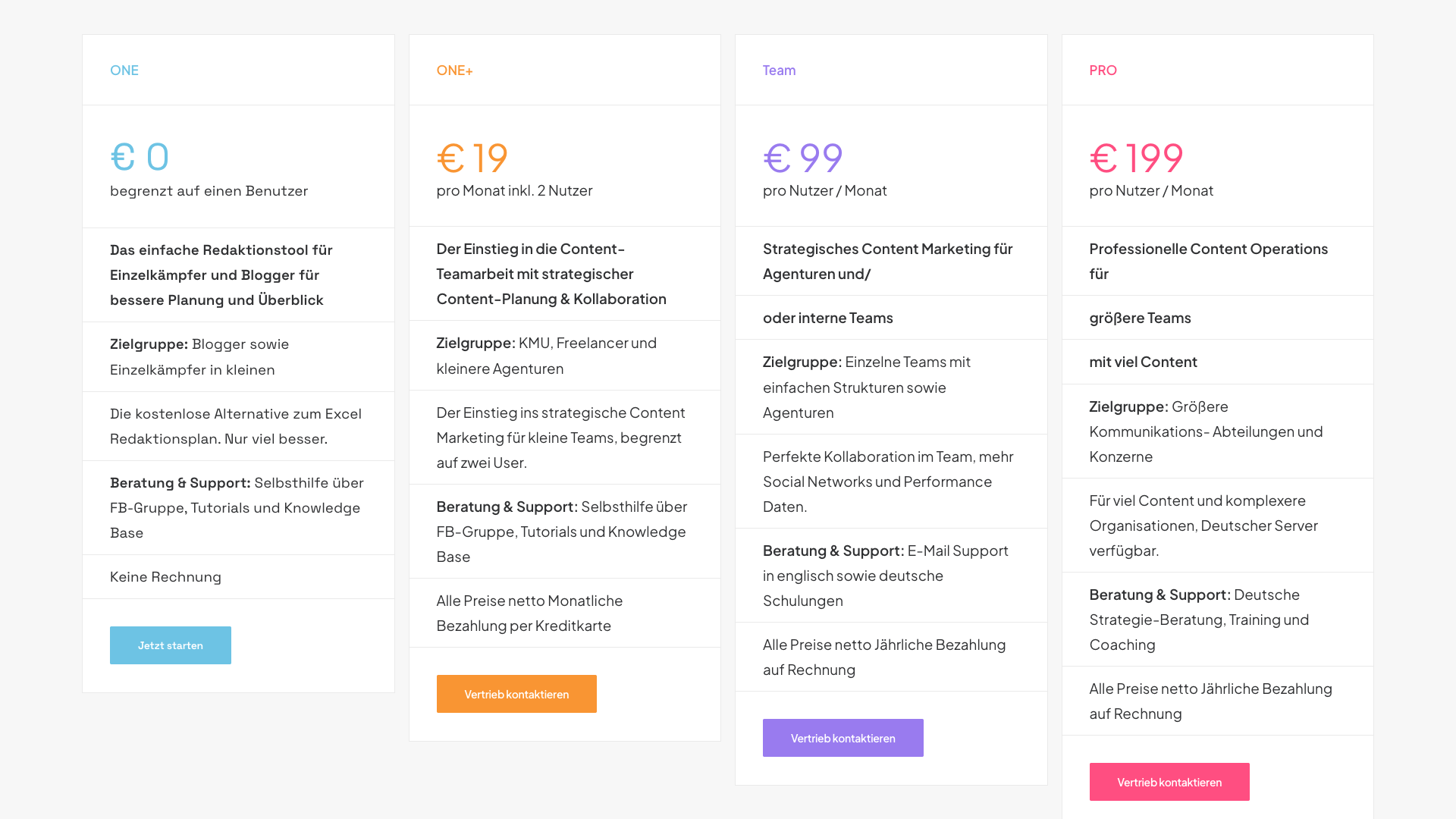The height and width of the screenshot is (819, 1456).
Task: Click the 'Jetzt starten' button on ONE plan
Action: (170, 645)
